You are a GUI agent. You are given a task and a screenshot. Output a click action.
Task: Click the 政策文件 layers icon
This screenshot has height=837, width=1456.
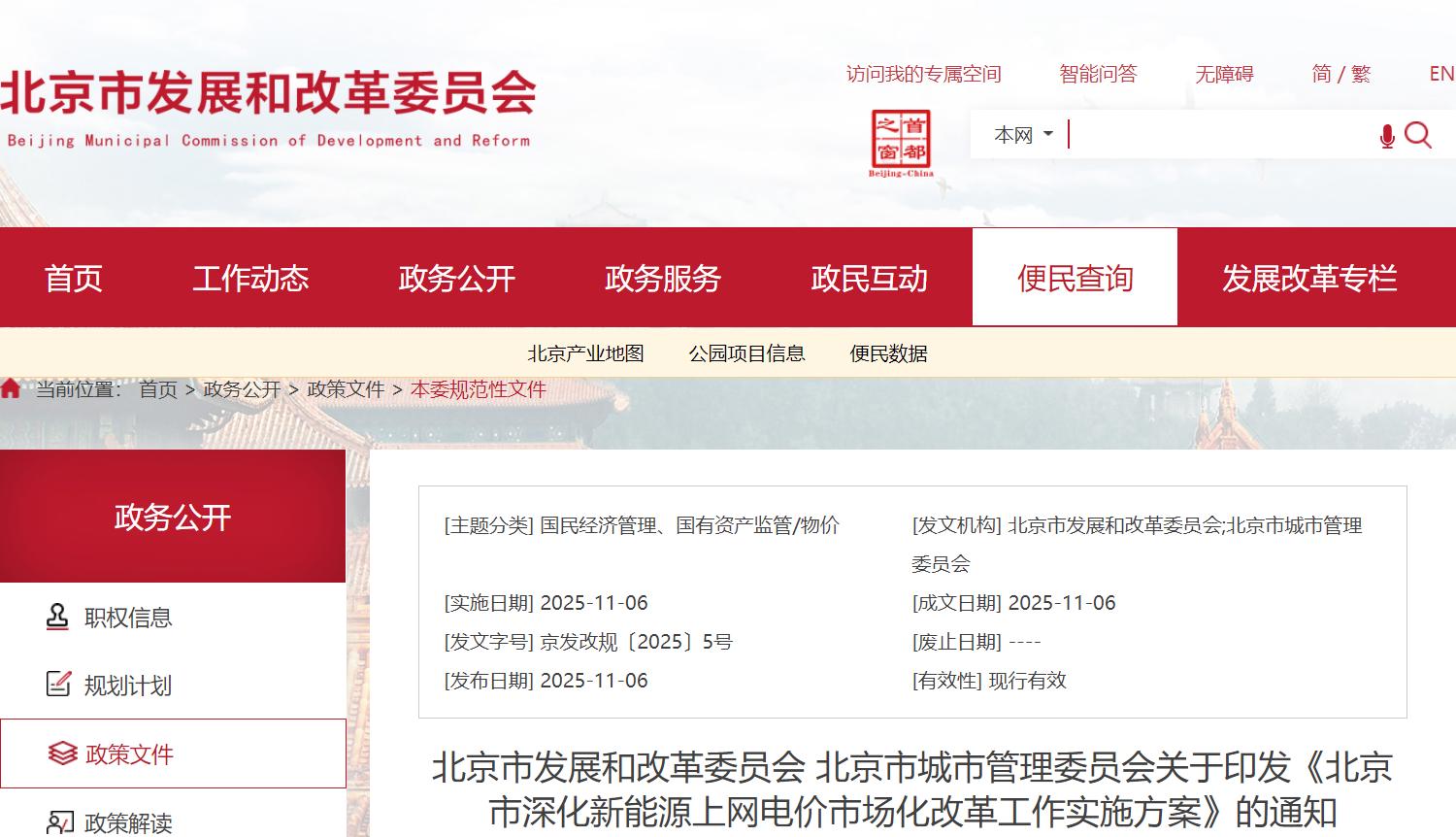(x=62, y=753)
